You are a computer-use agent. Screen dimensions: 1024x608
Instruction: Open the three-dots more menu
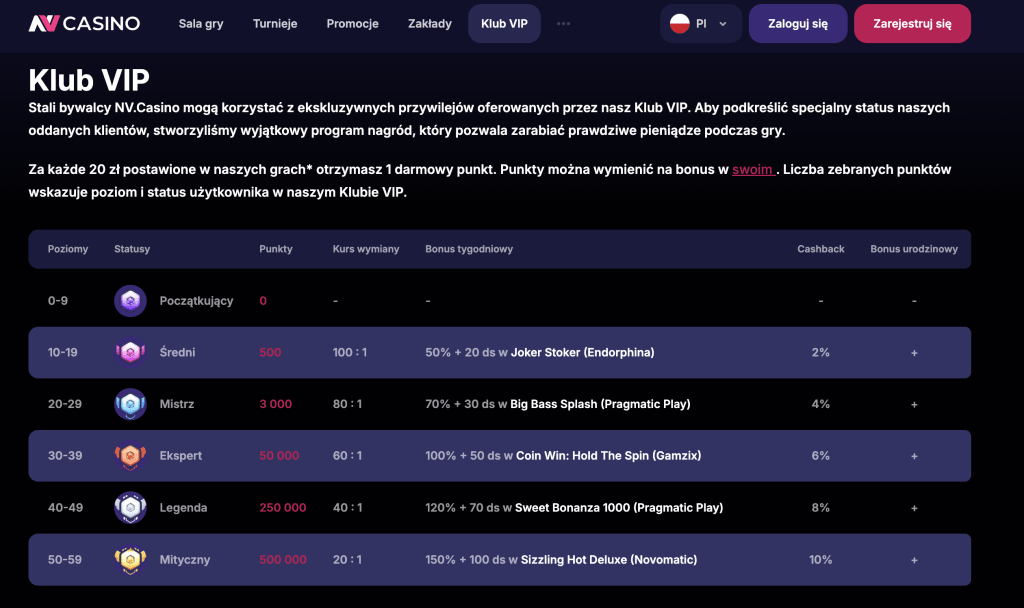pyautogui.click(x=563, y=24)
